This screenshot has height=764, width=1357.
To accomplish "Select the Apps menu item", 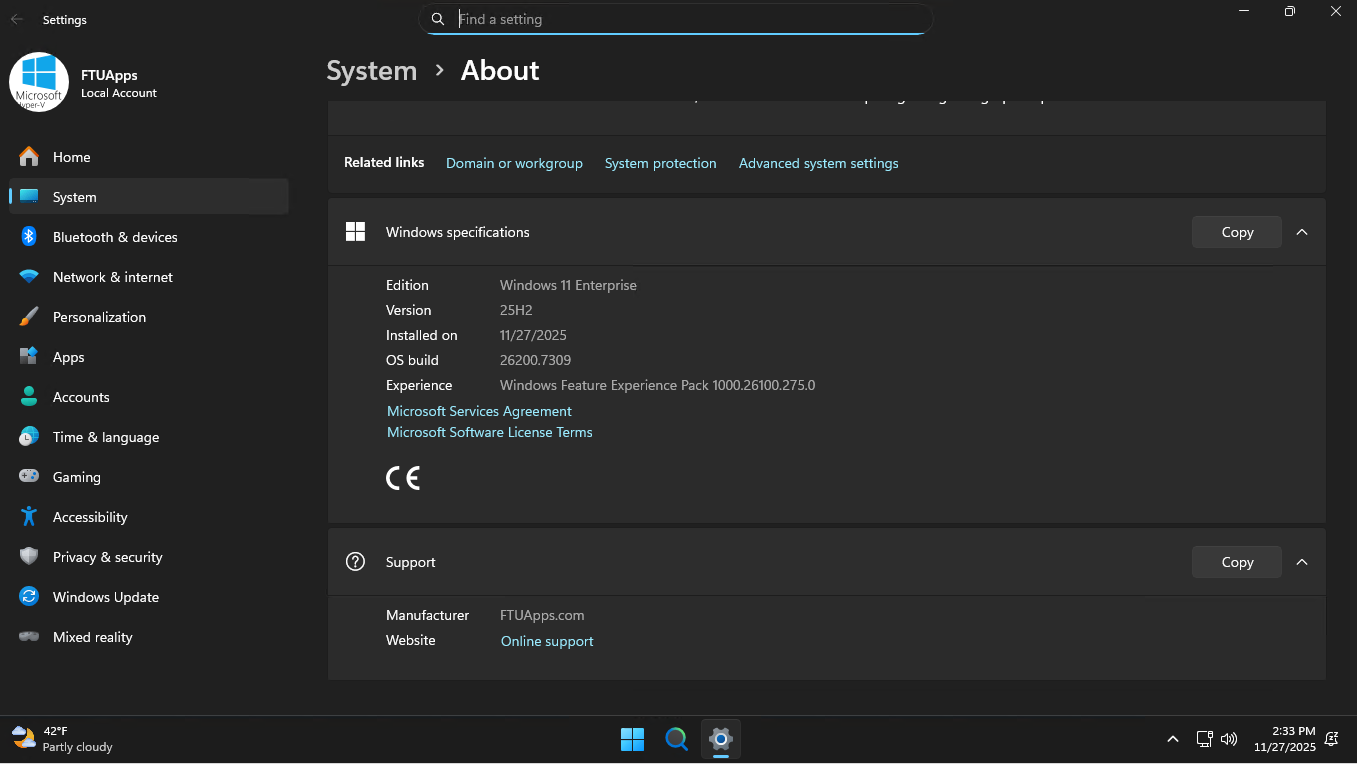I will (68, 357).
